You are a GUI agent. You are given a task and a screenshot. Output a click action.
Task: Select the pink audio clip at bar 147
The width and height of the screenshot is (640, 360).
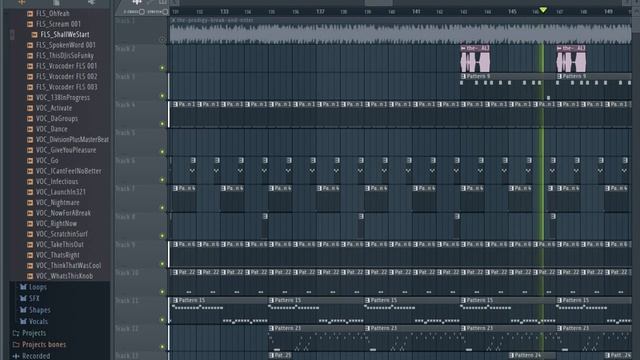[x=571, y=59]
